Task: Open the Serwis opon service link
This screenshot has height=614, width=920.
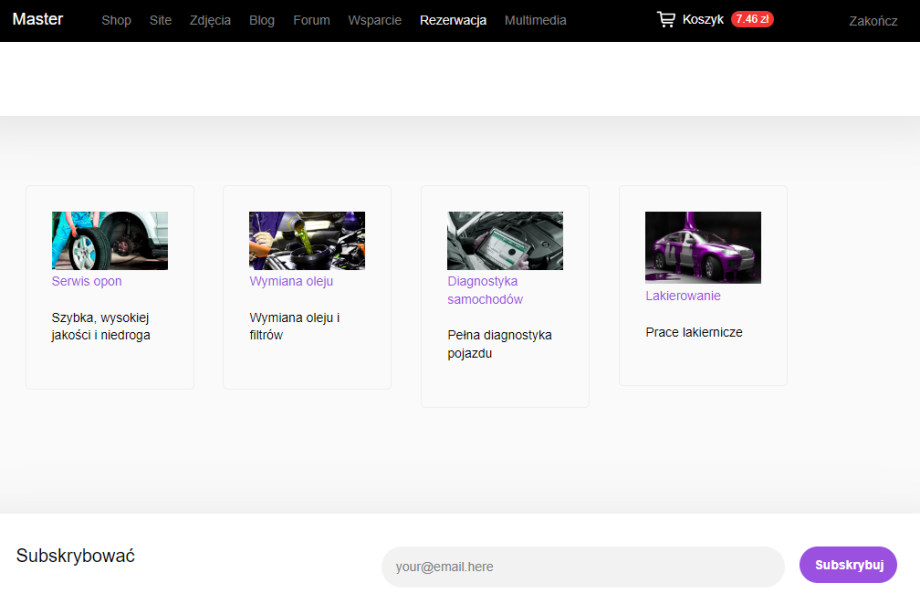Action: (87, 282)
